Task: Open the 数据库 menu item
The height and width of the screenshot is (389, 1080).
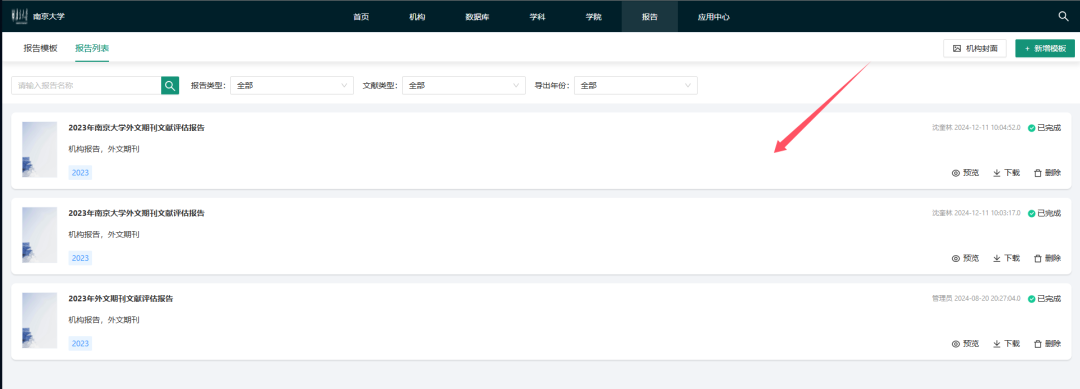Action: [x=477, y=17]
